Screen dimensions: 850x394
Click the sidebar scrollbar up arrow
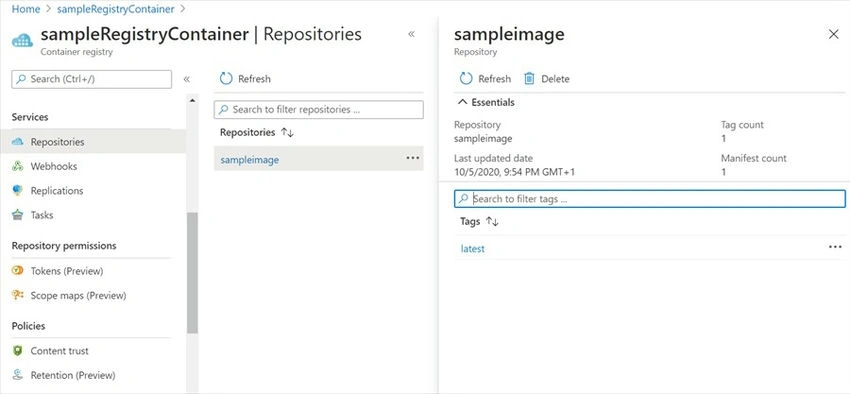[192, 100]
